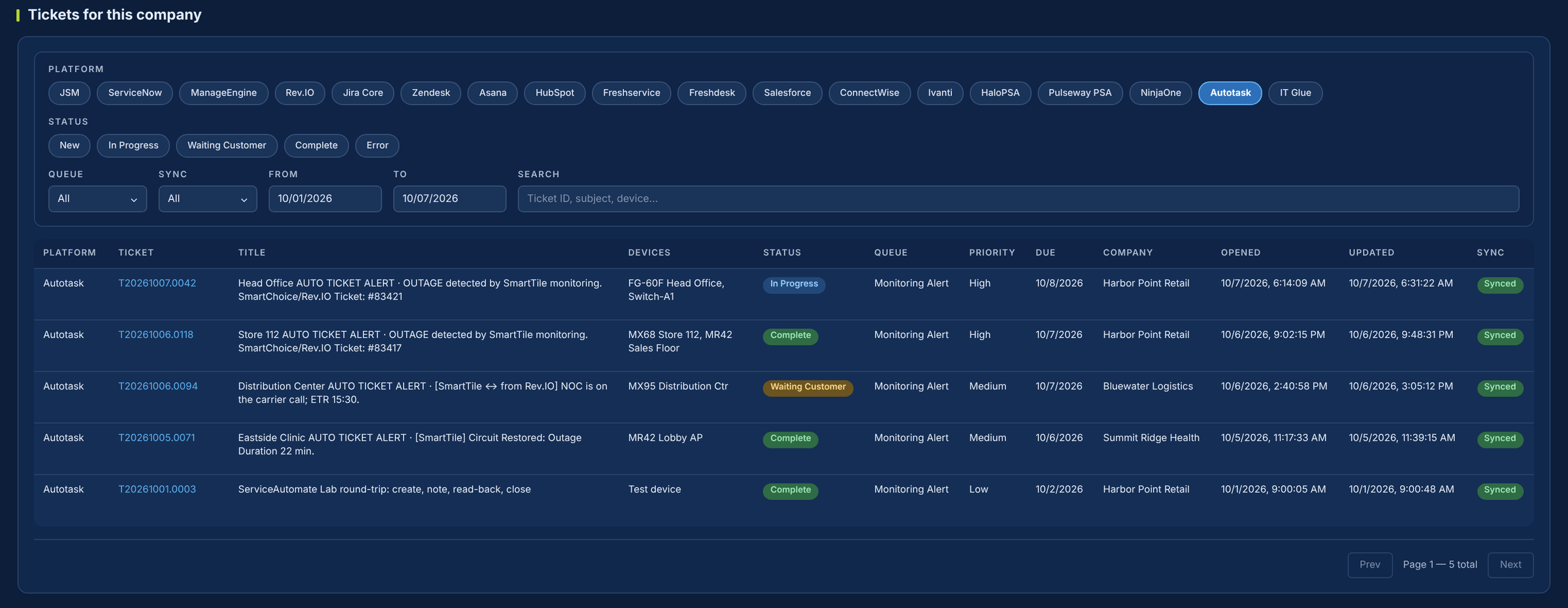The width and height of the screenshot is (1568, 608).
Task: Deselect the active Autotask platform chip
Action: [x=1230, y=93]
